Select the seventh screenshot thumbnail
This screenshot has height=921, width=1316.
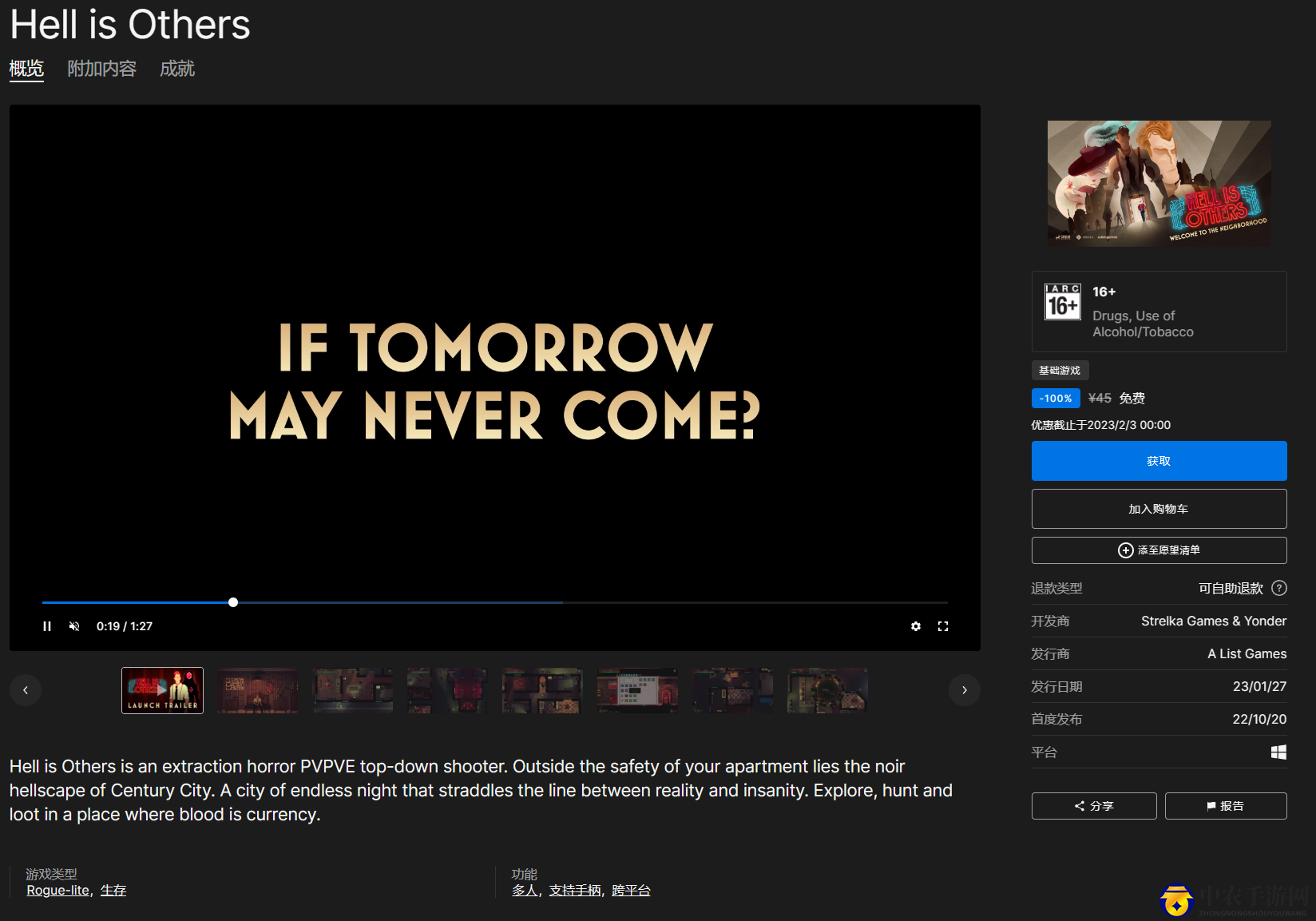(x=732, y=690)
